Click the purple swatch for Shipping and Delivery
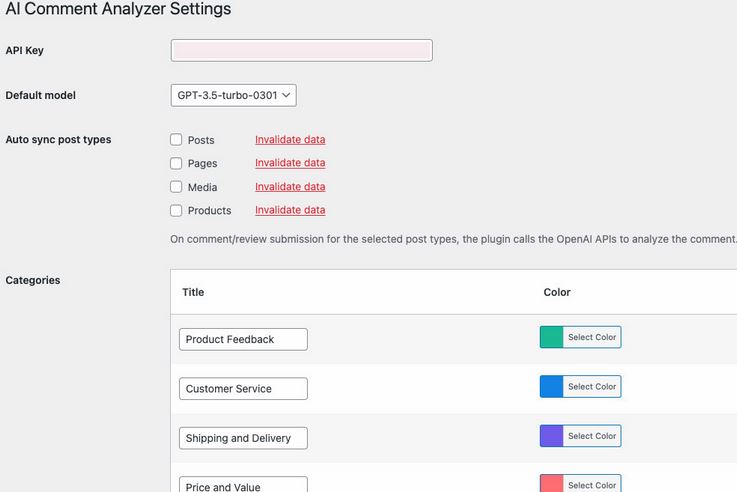The image size is (737, 492). tap(551, 436)
